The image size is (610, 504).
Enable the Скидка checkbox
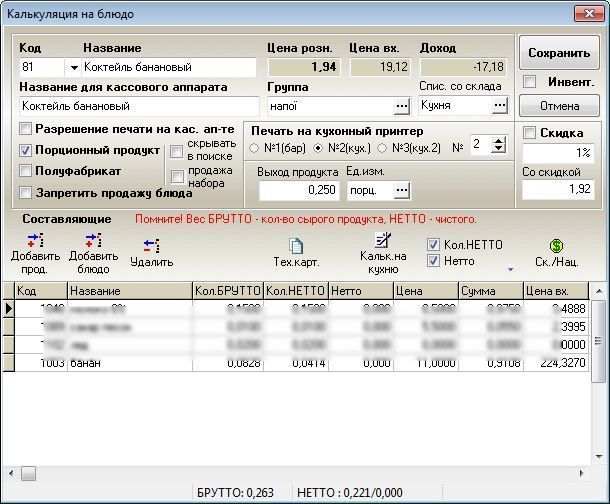point(529,133)
